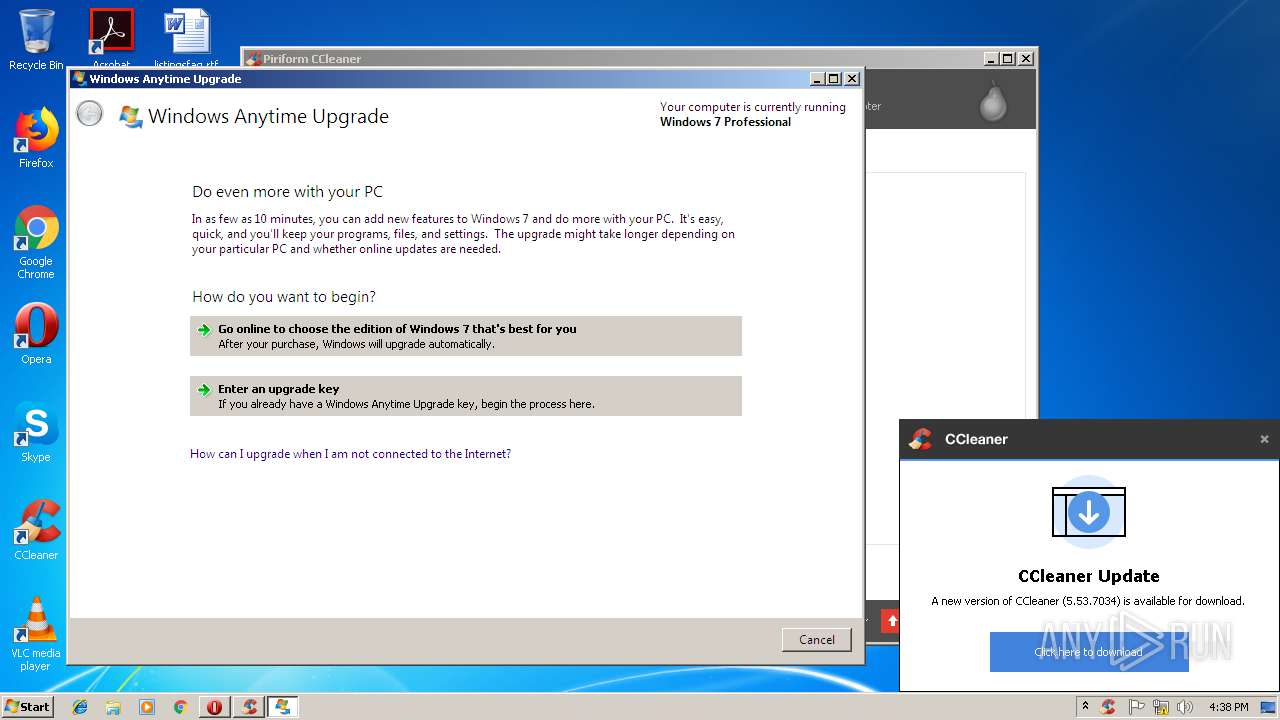Click the download arrow illustration in popup

1089,513
